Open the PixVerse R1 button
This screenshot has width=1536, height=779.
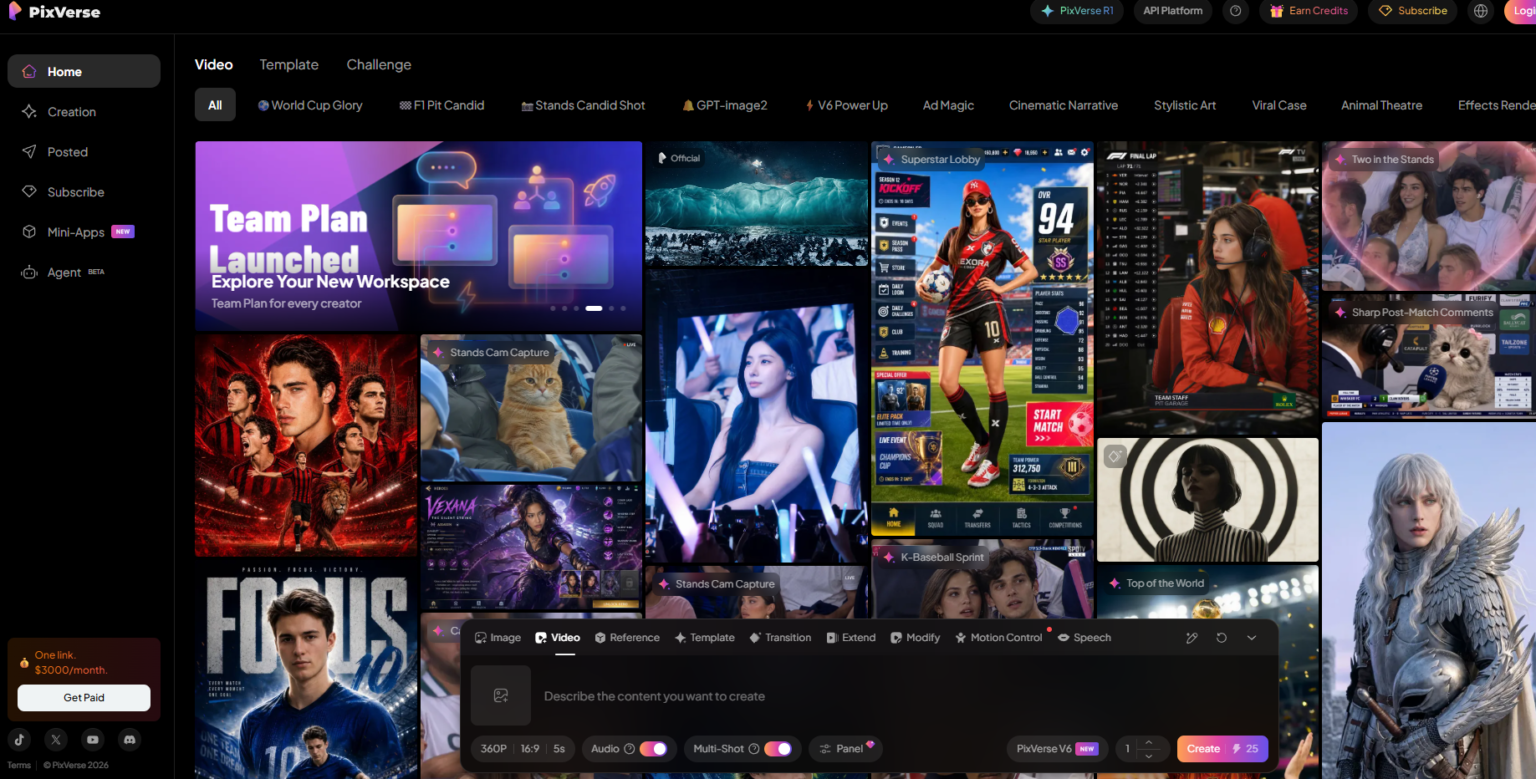coord(1077,11)
